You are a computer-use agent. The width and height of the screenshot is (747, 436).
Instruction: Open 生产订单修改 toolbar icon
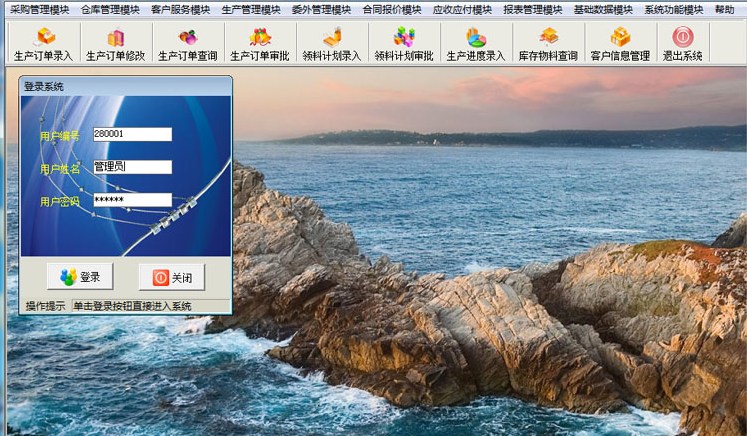coord(116,43)
